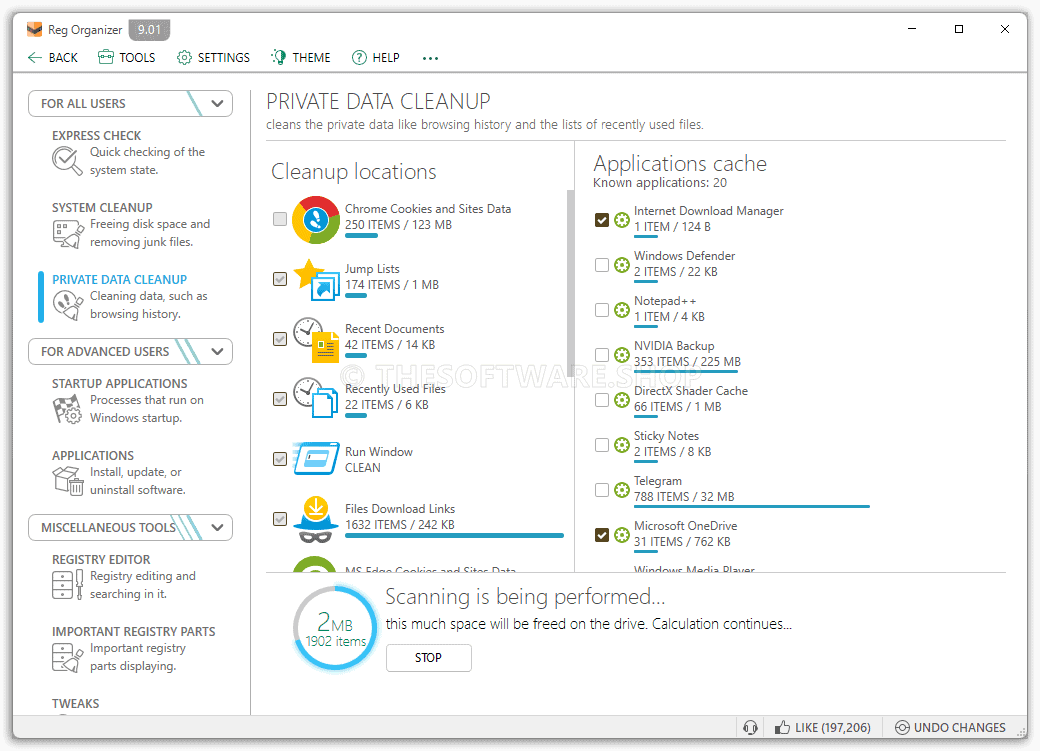The height and width of the screenshot is (751, 1040).
Task: Click the Run Window icon
Action: click(x=316, y=458)
